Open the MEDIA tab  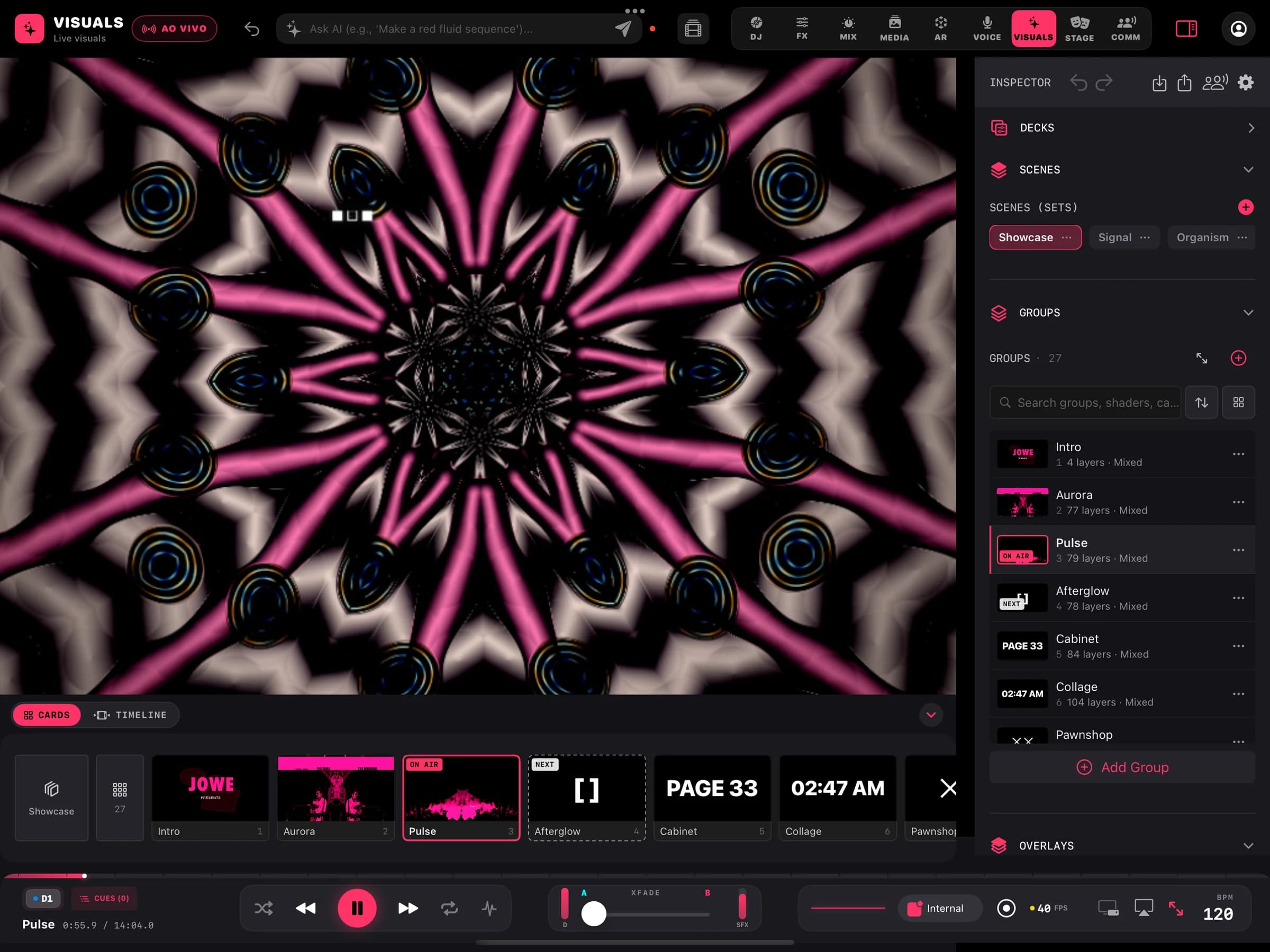tap(894, 28)
